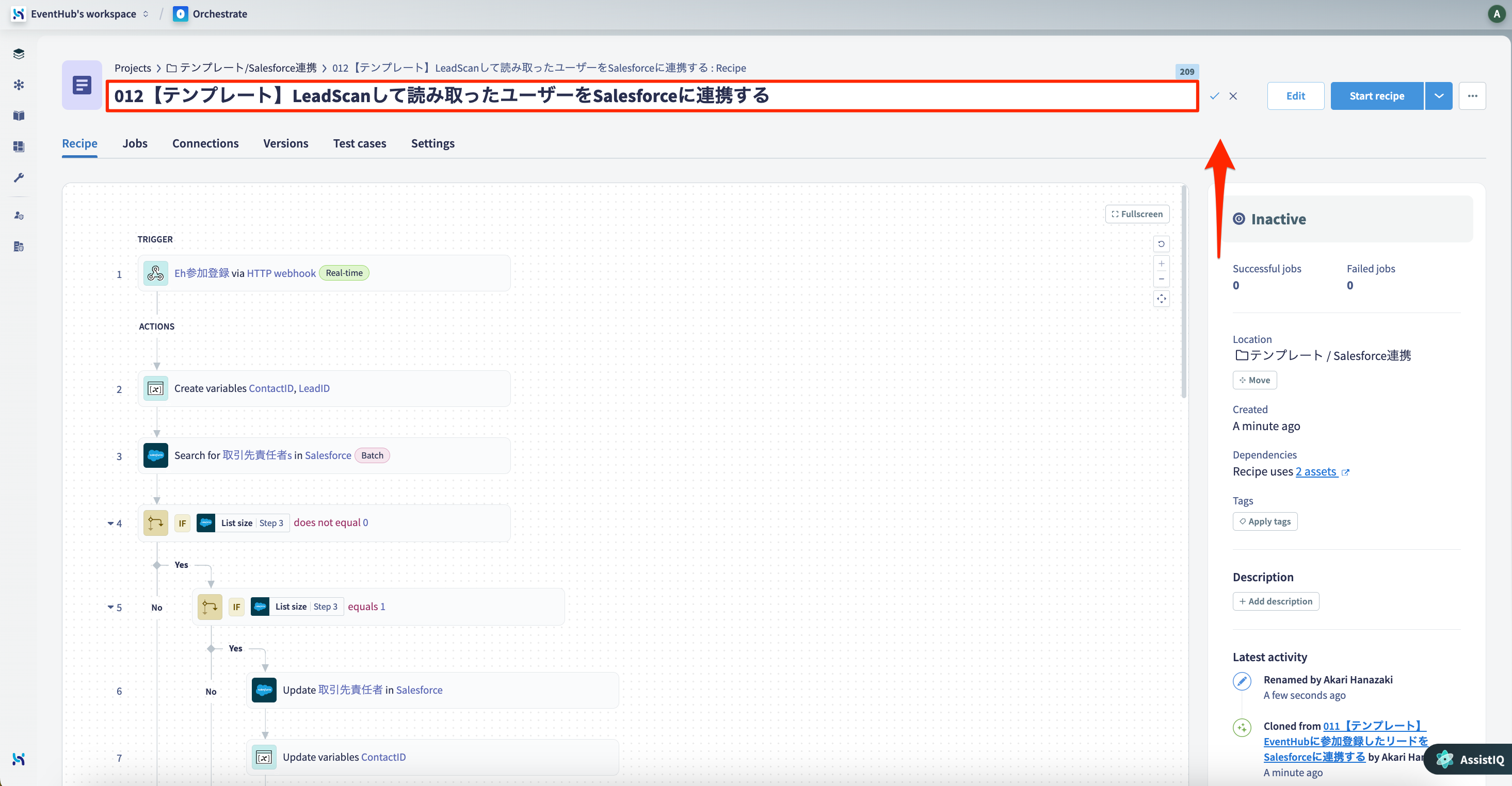
Task: Confirm the recipe rename with checkmark
Action: click(1214, 95)
